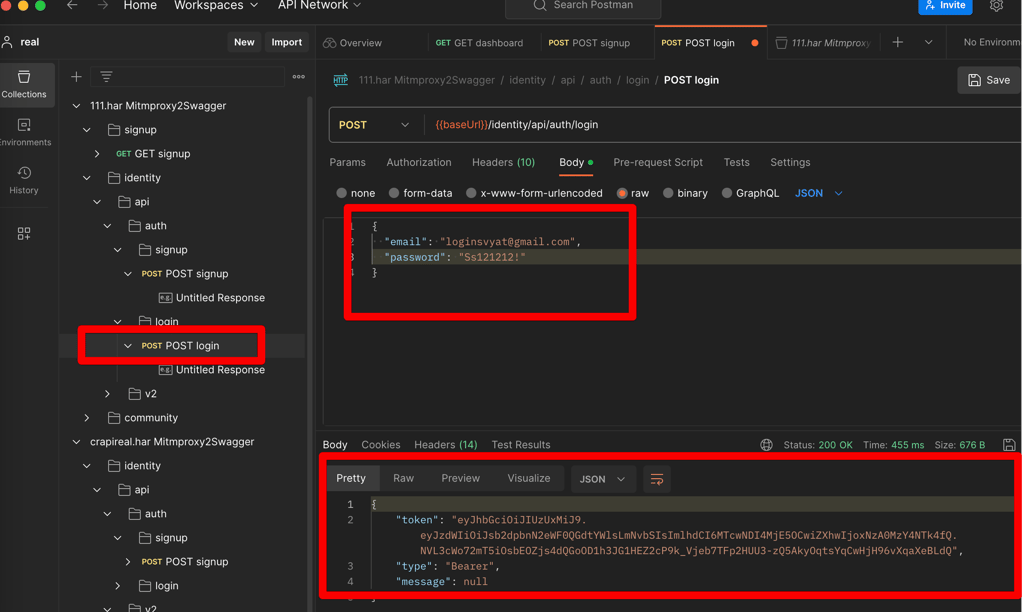Open the History sidebar panel

coord(24,180)
